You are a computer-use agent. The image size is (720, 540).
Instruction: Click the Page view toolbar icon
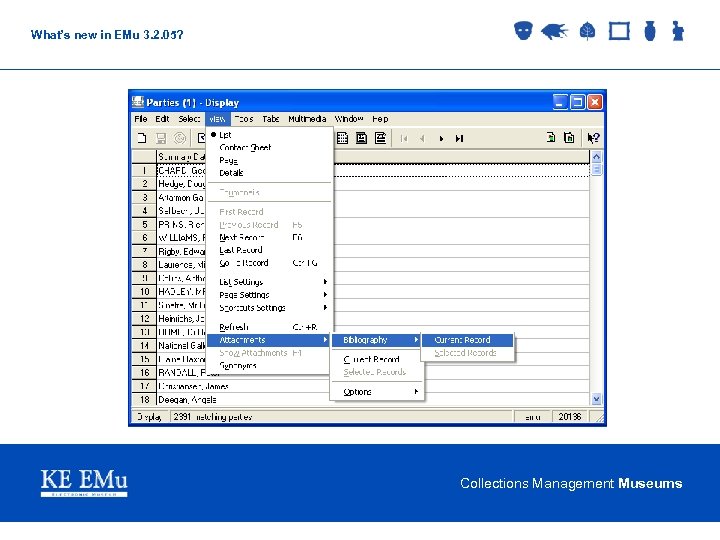[380, 138]
